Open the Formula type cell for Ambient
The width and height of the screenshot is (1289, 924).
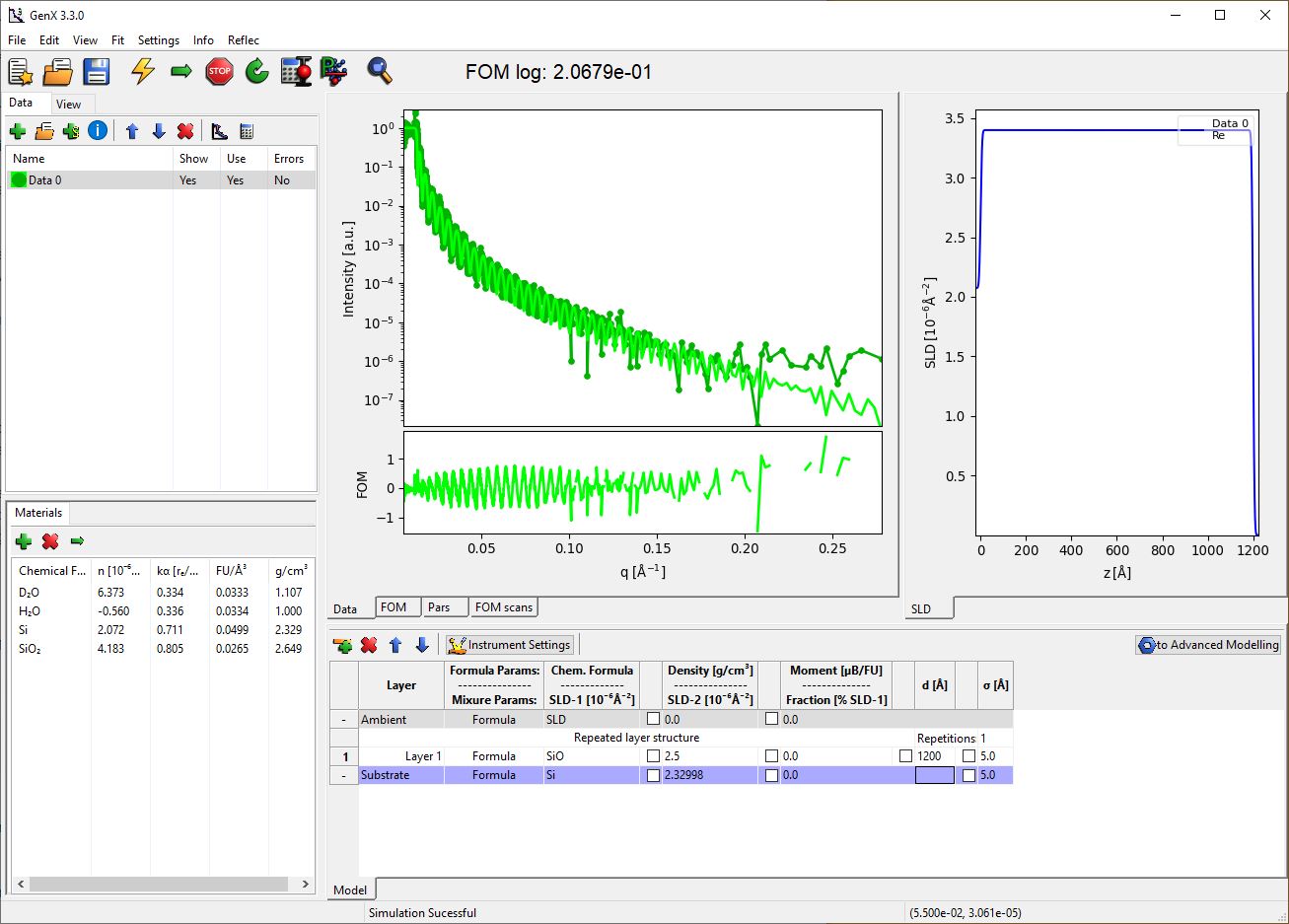[x=493, y=720]
